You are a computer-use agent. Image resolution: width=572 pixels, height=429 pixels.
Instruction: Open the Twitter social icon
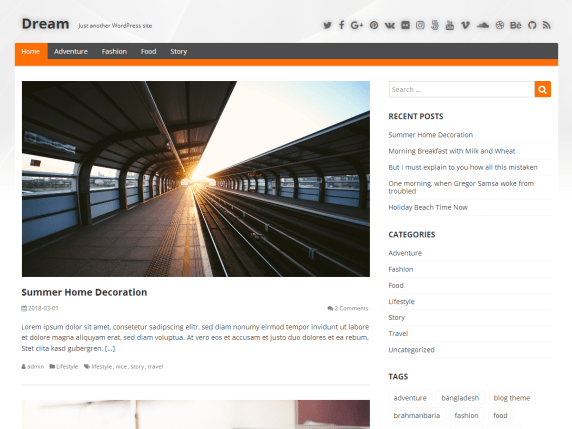(327, 25)
